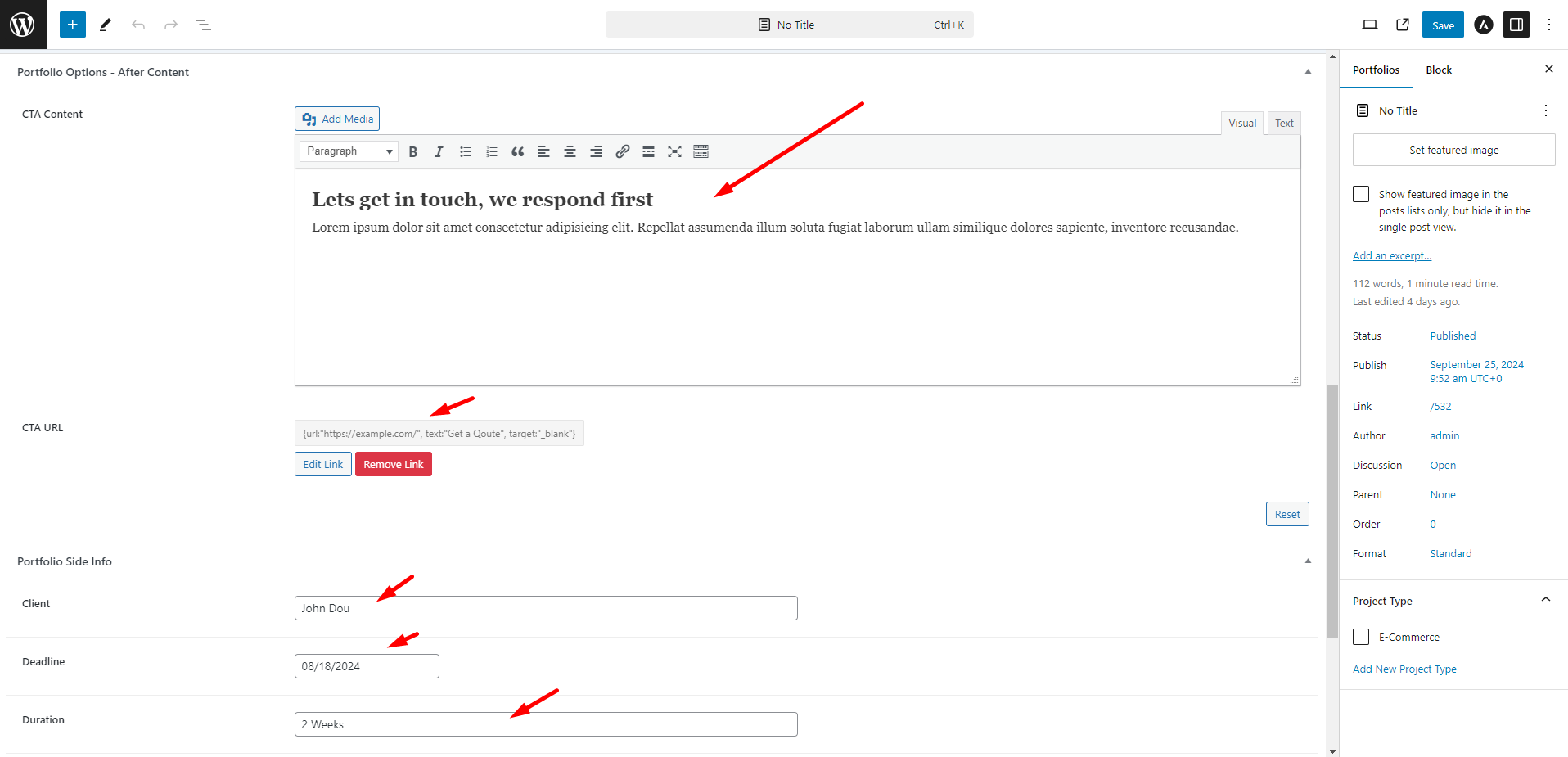Collapse the Project Type section
Screen dimensions: 1568x757
[1546, 600]
